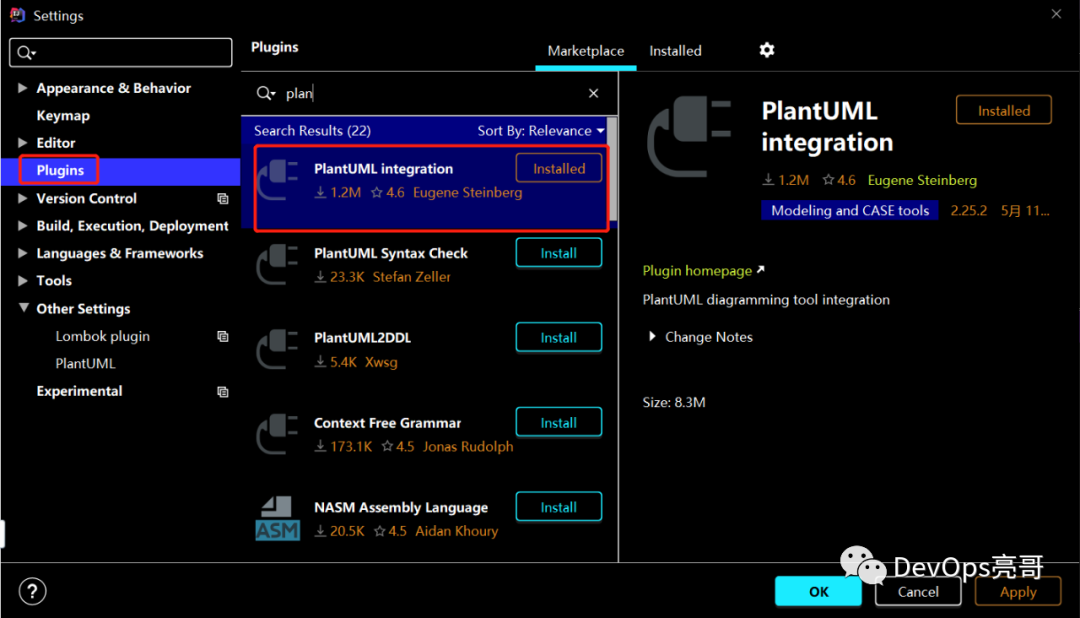
Task: Click the Search Results (22) header
Action: tap(312, 131)
